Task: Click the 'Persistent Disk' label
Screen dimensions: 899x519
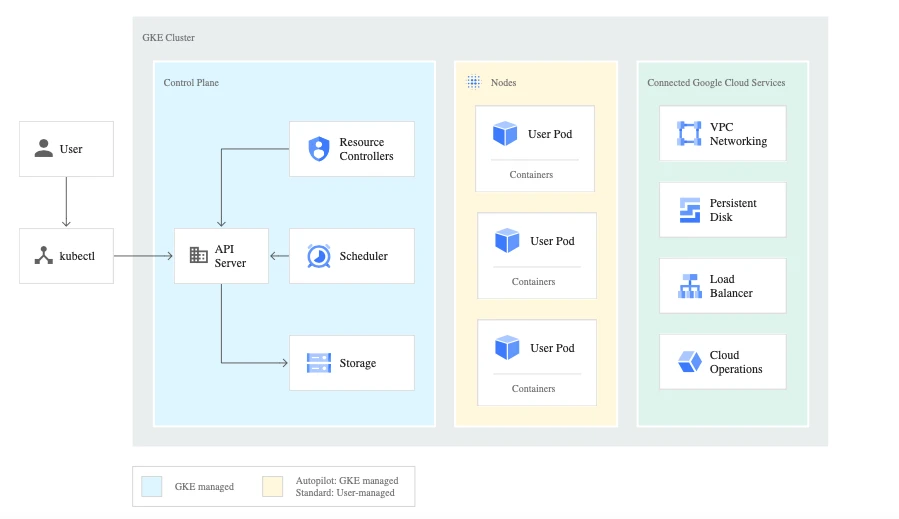Action: [x=733, y=210]
